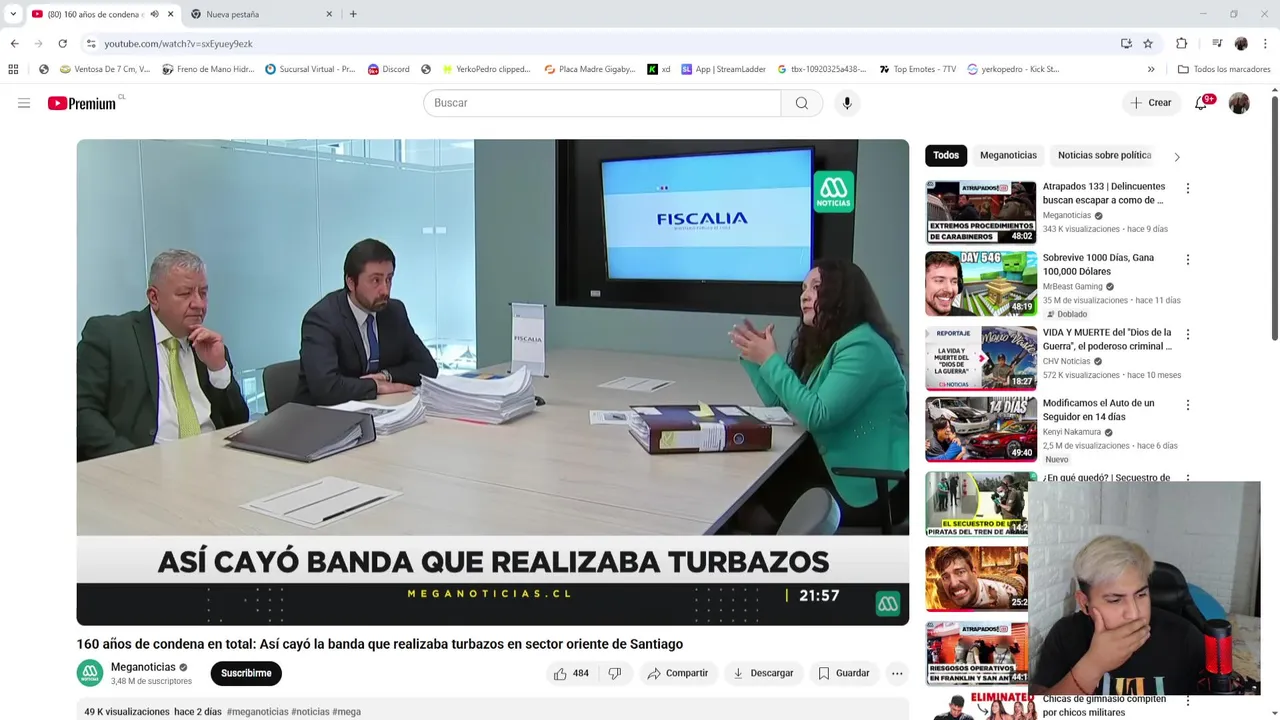The image size is (1280, 720).
Task: Open the YerkoPedro clipped bookmark
Action: click(486, 69)
